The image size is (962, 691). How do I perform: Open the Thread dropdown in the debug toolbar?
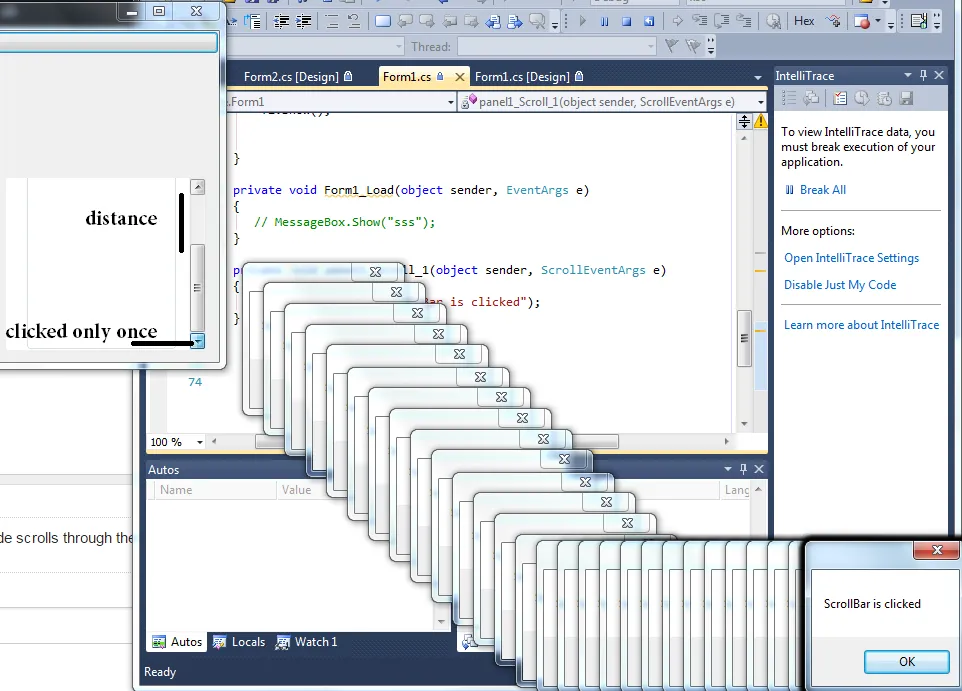[650, 47]
